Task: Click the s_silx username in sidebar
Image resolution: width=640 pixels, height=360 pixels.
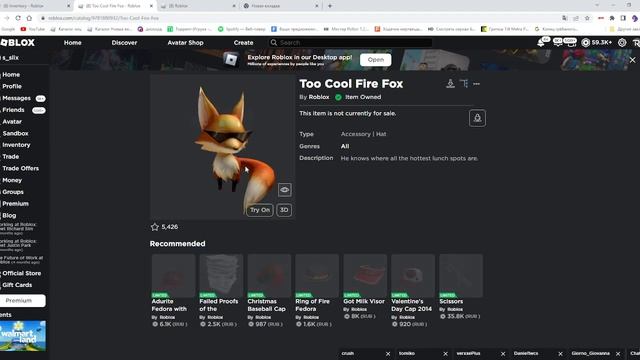Action: click(11, 58)
